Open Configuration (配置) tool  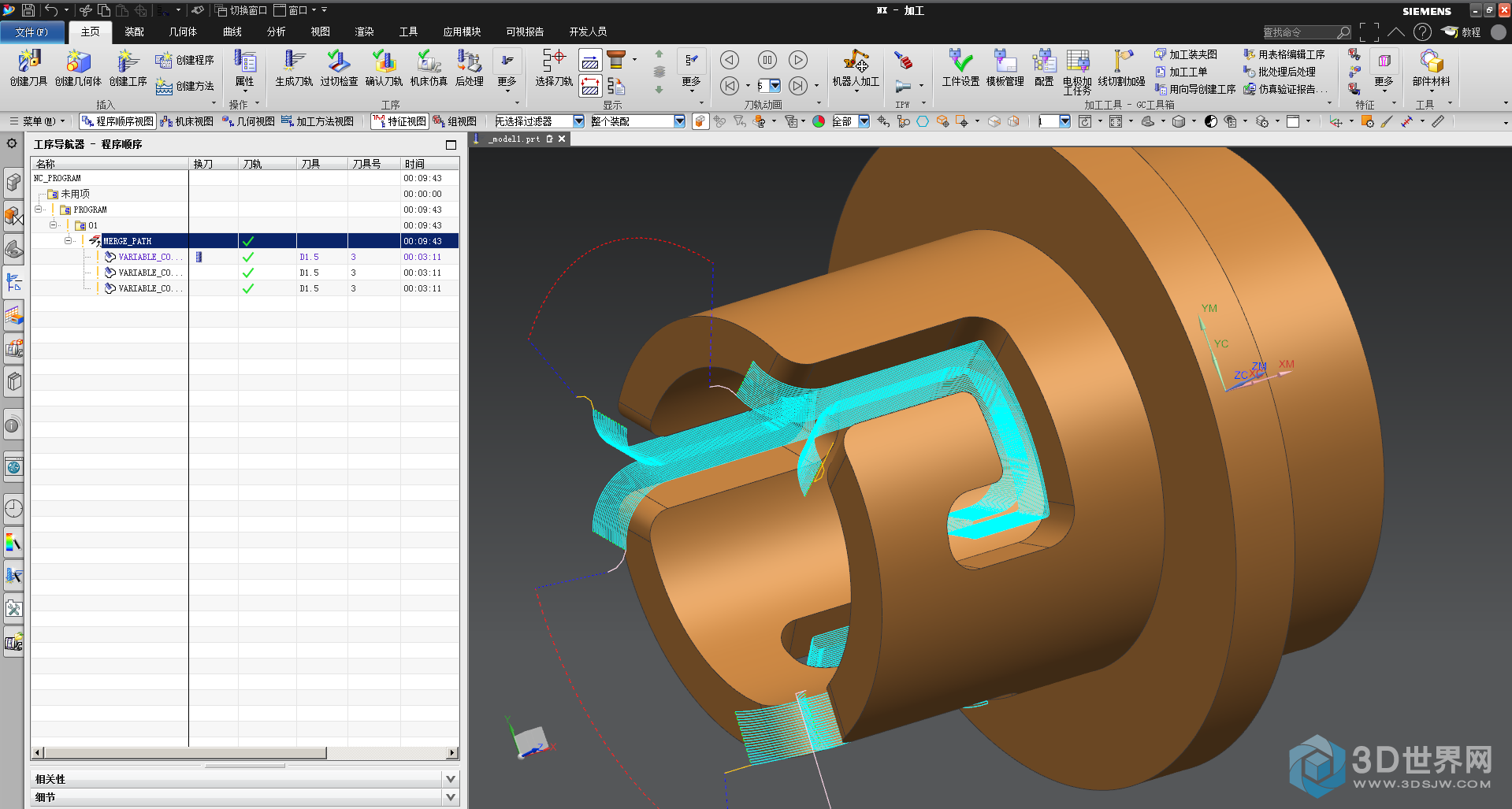pos(1044,68)
